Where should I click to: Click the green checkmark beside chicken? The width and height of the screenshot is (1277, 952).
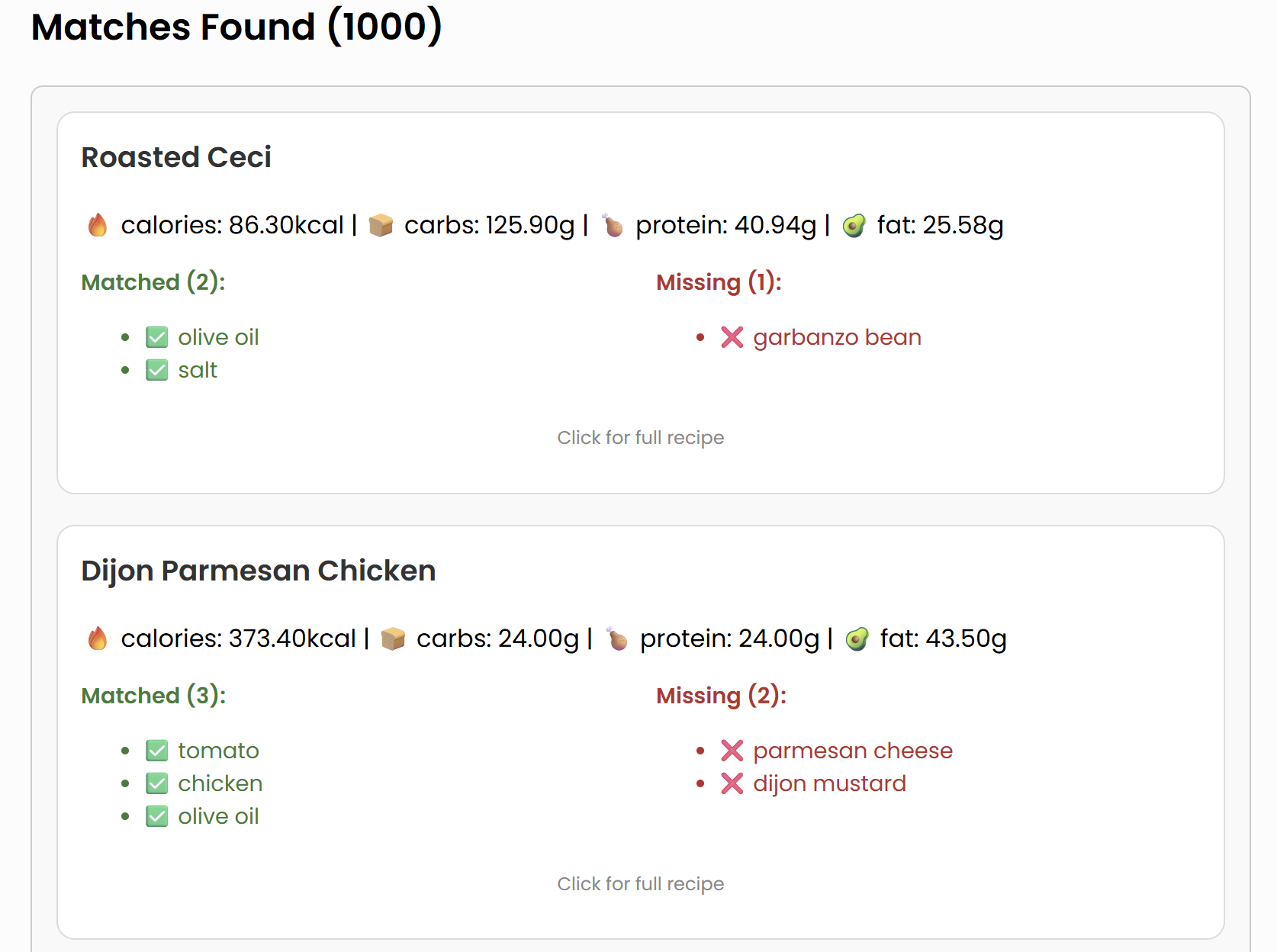point(157,783)
